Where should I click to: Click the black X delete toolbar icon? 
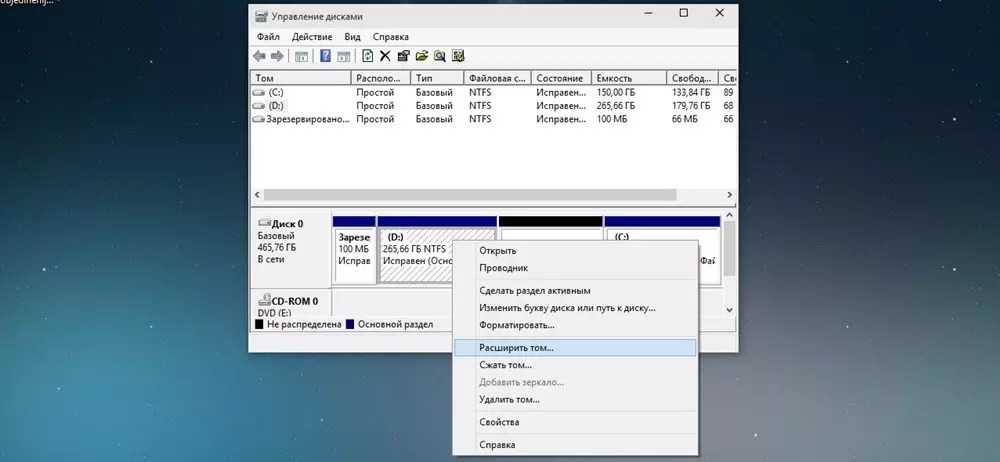(x=385, y=56)
